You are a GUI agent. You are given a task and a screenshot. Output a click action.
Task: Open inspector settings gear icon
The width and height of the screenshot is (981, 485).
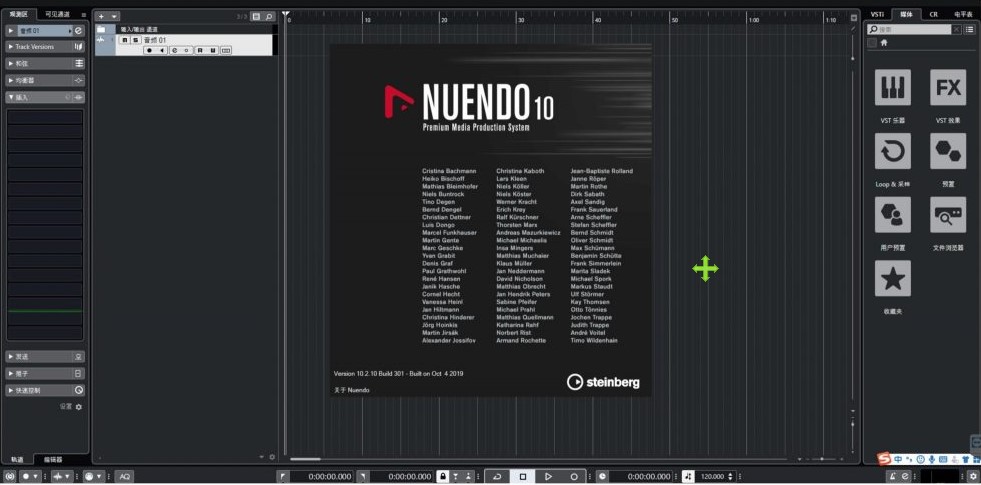click(x=79, y=407)
